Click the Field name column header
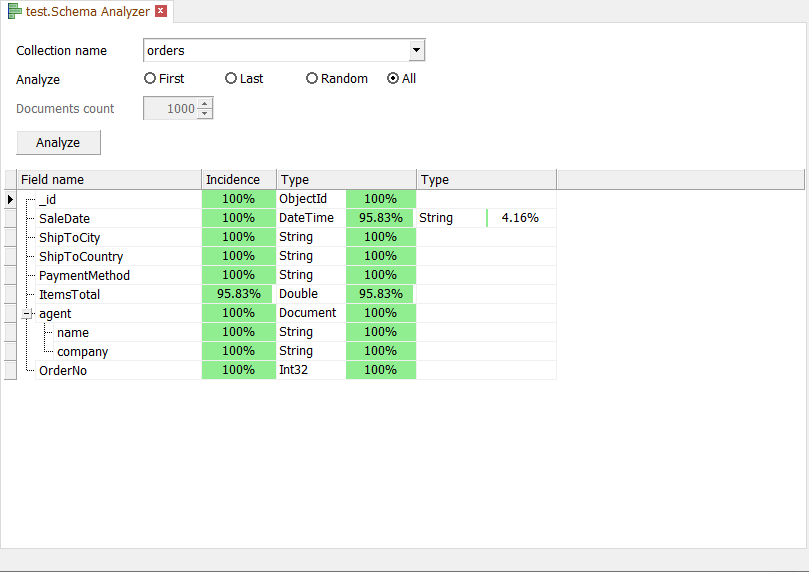This screenshot has height=572, width=809. 109,180
